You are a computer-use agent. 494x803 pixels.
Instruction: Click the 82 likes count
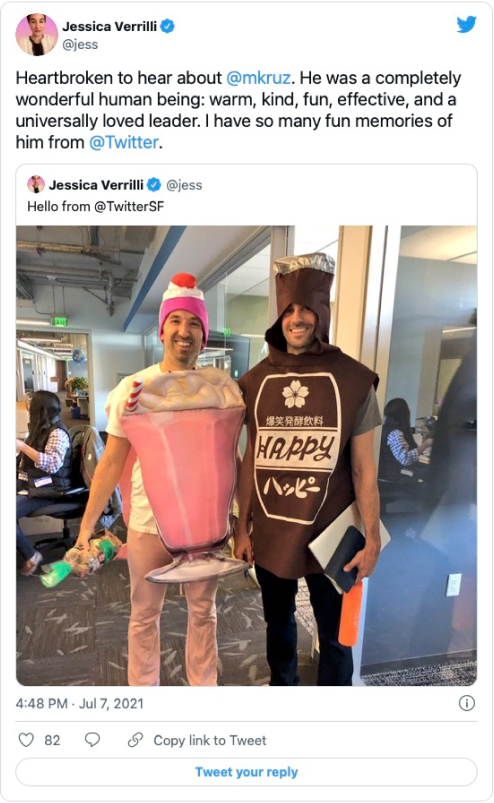[x=52, y=740]
